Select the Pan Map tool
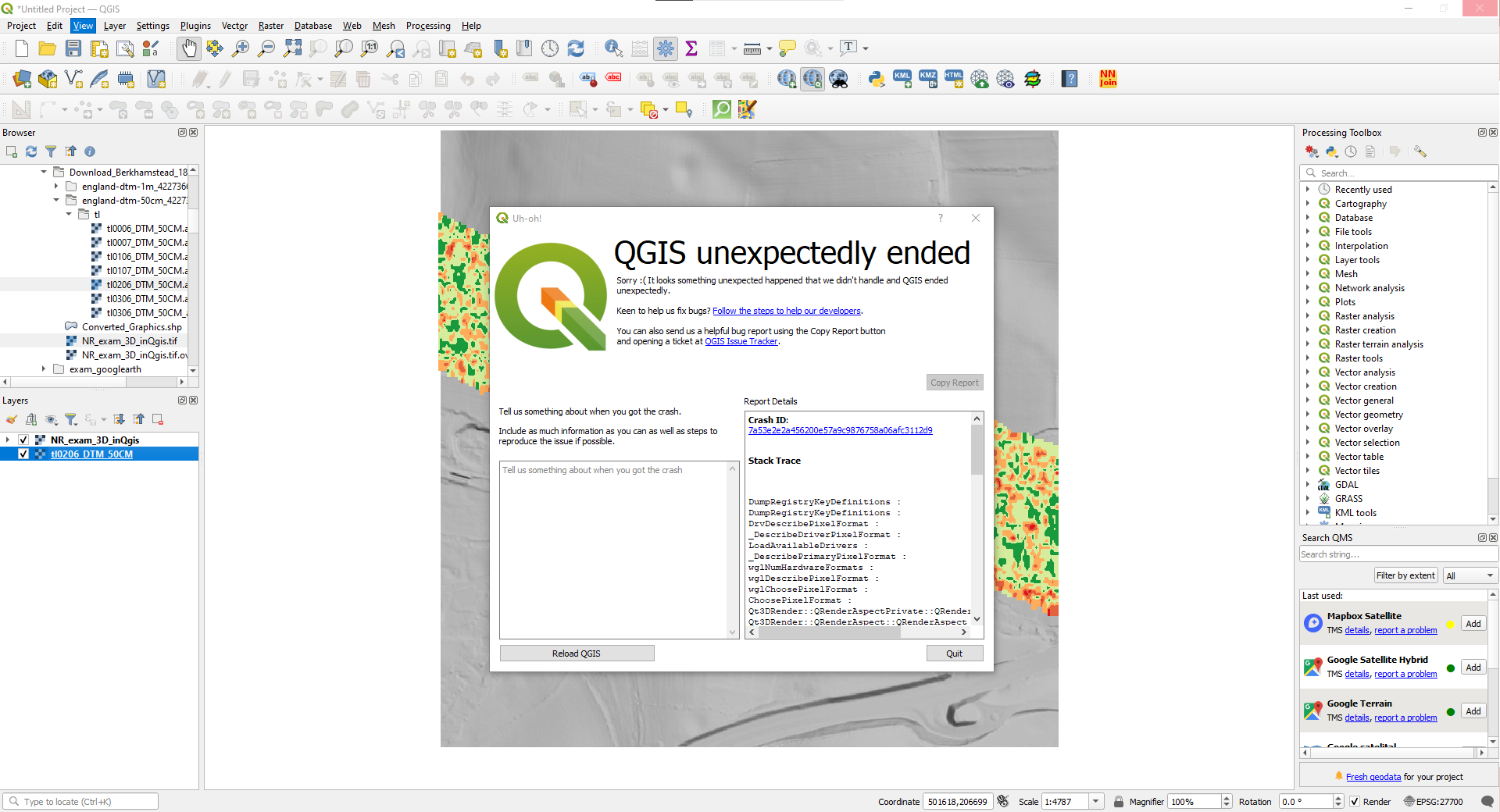1500x812 pixels. coord(190,48)
